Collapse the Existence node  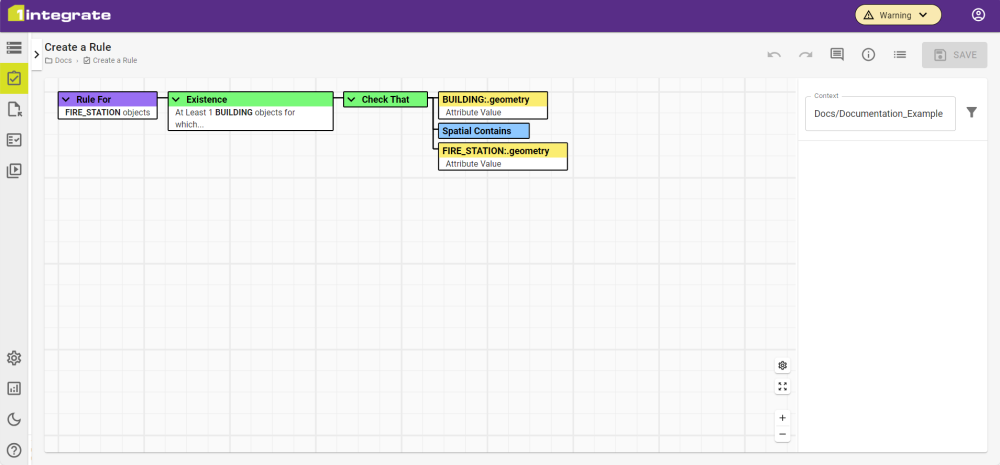click(175, 100)
